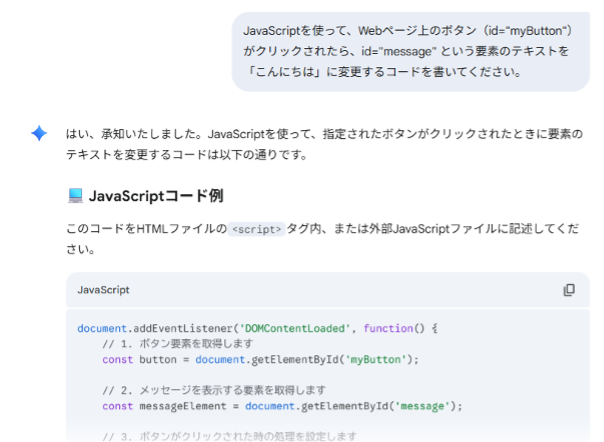Click the function keyword in the code

pos(388,328)
